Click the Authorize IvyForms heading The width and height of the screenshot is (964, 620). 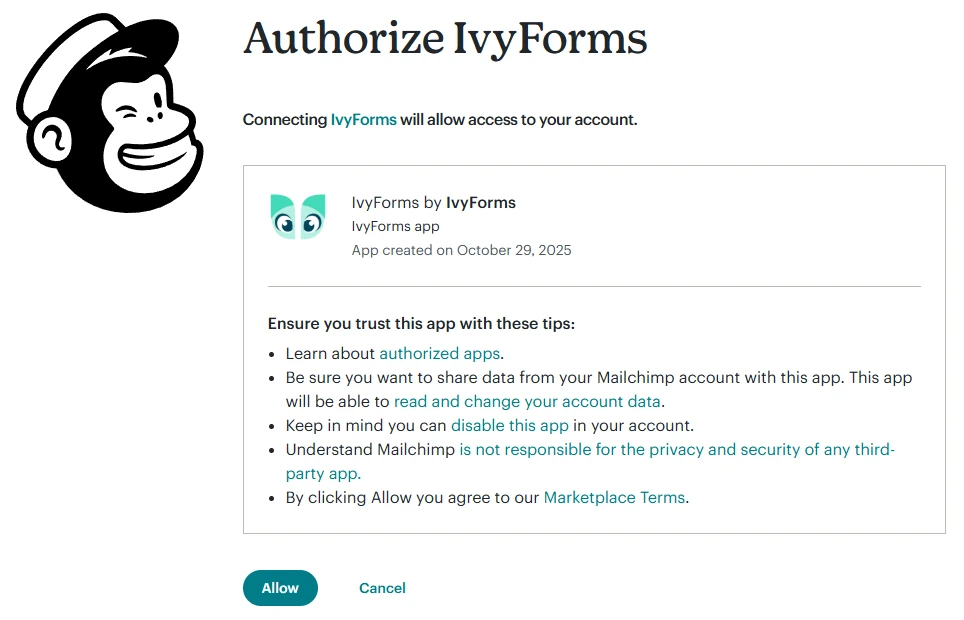(x=445, y=40)
